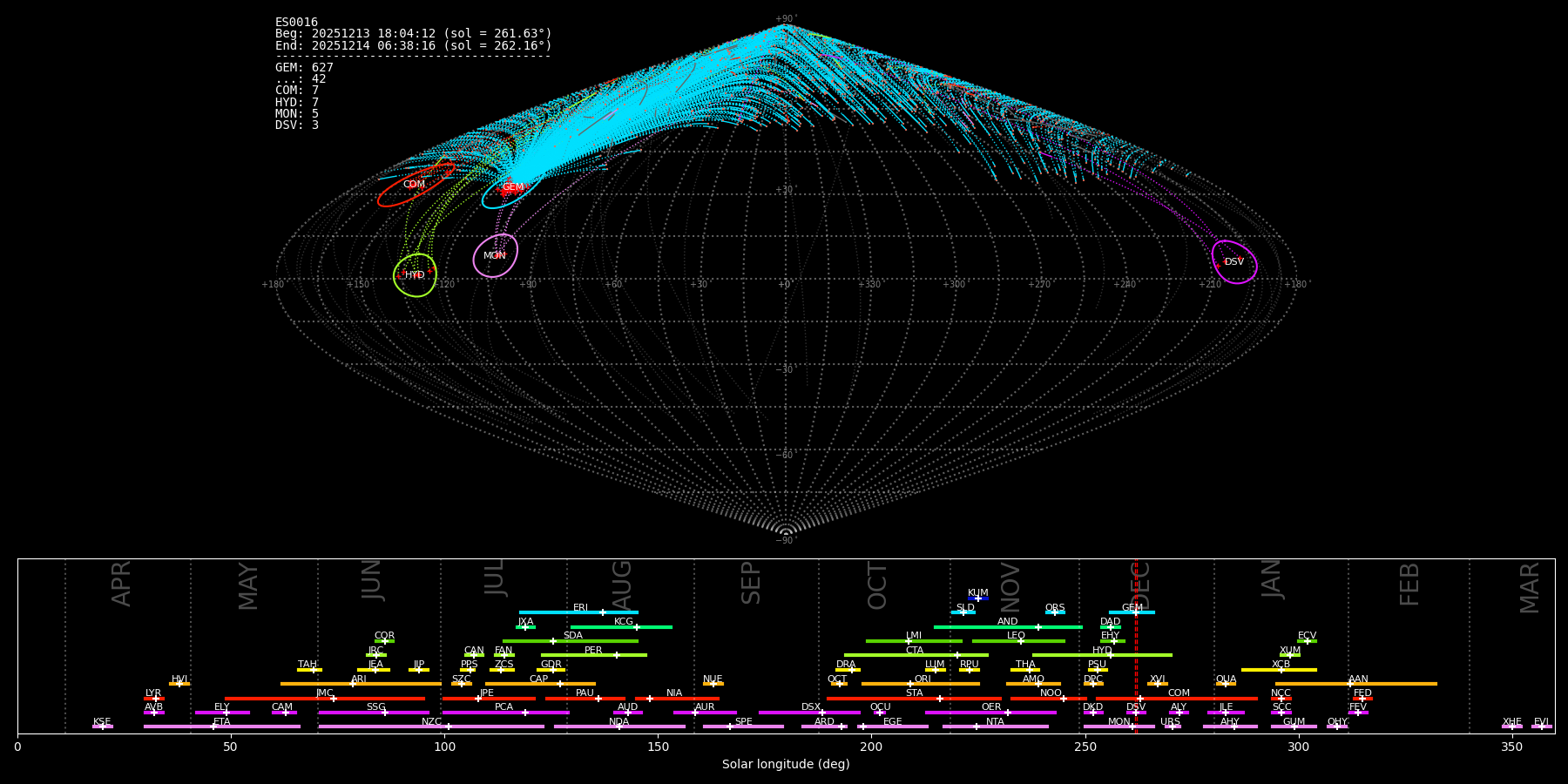Click the ETA bar on the timeline
This screenshot has width=1568, height=784.
click(x=222, y=727)
